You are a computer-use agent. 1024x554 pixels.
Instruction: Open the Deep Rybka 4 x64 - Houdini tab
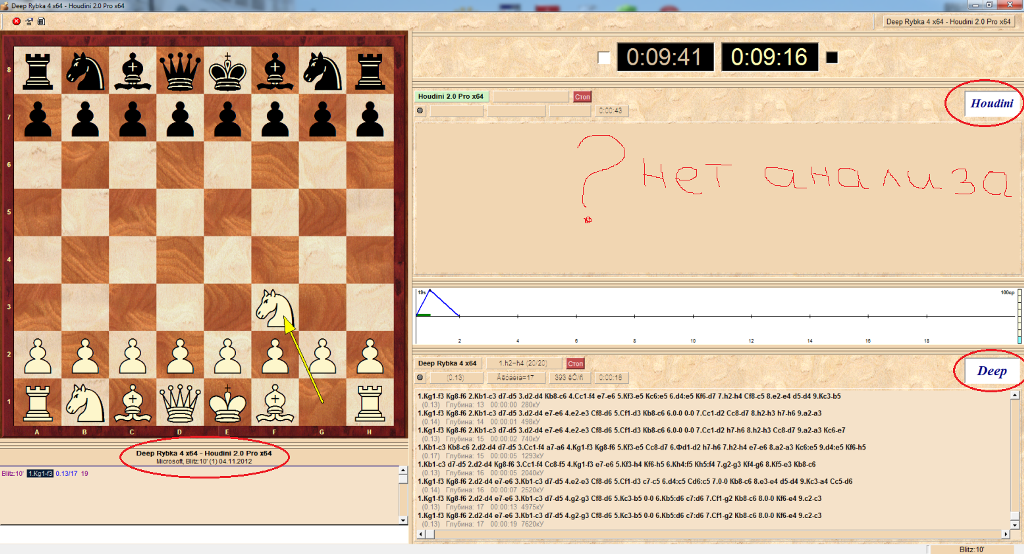[x=948, y=21]
